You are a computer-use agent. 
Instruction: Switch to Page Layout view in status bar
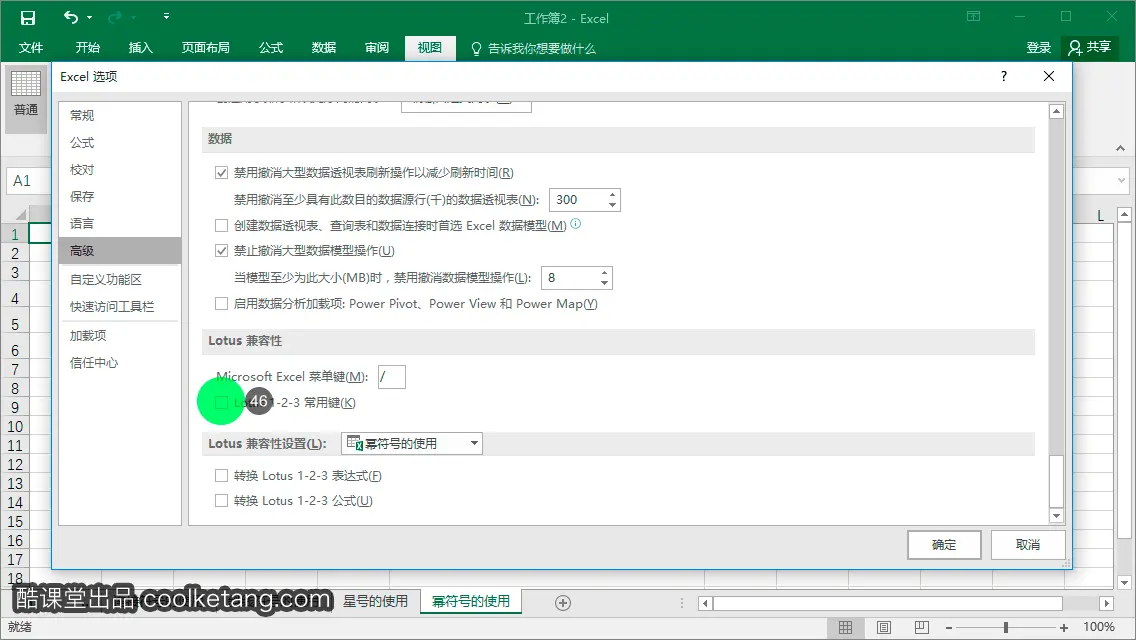coord(884,628)
